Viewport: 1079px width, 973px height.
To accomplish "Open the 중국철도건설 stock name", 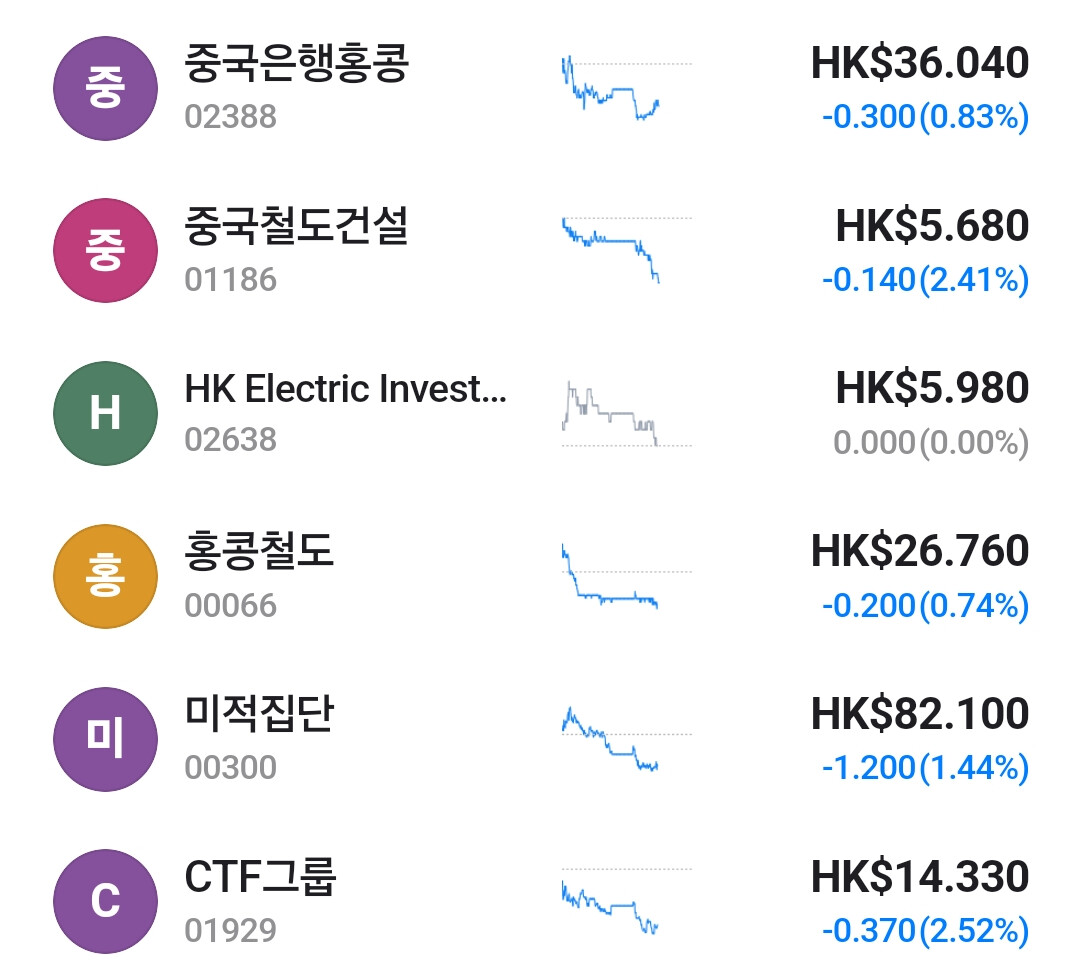I will tap(297, 228).
